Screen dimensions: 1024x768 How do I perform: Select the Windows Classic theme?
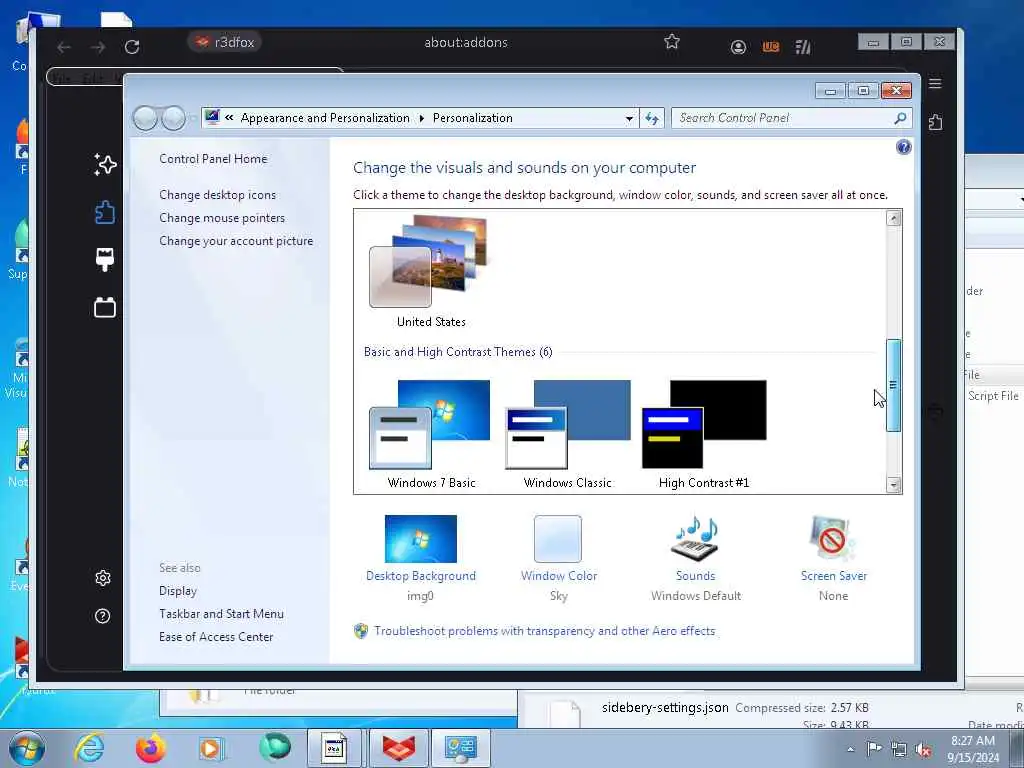568,434
